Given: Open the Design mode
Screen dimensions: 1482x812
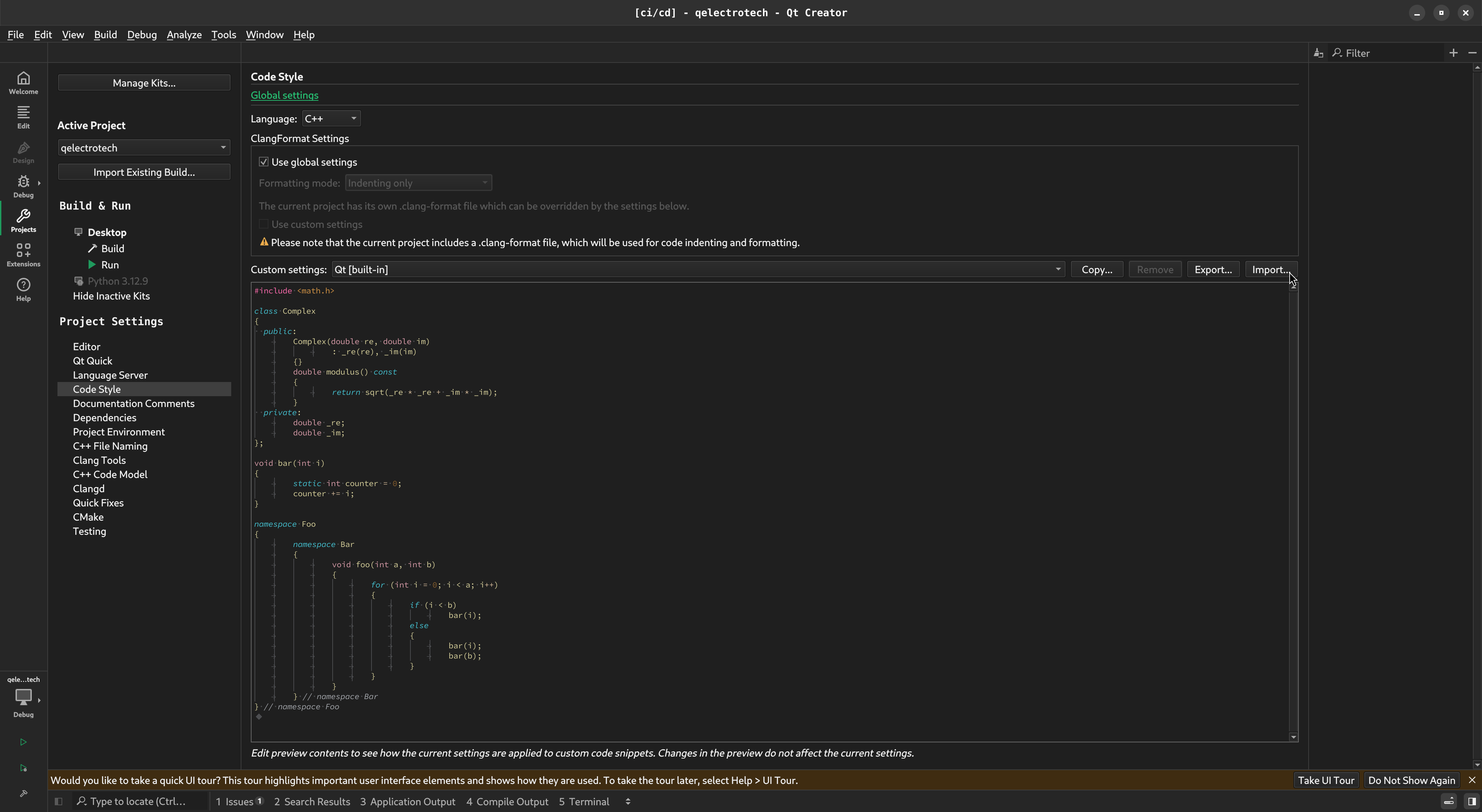Looking at the screenshot, I should [23, 152].
